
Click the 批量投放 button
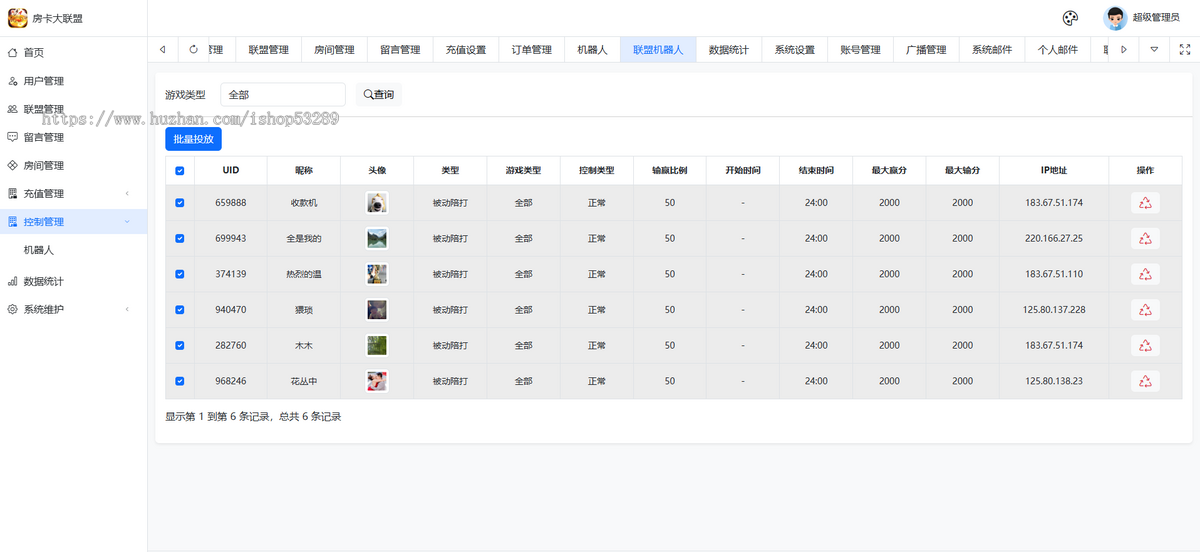pos(193,139)
